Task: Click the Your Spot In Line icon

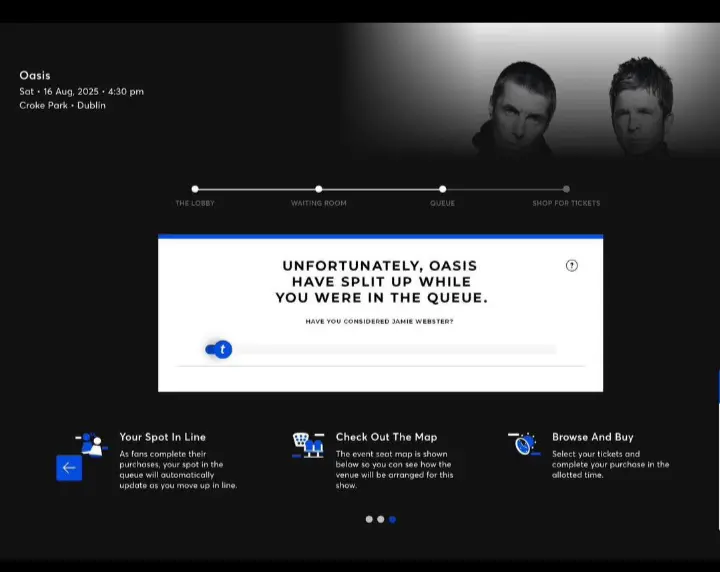Action: tap(92, 444)
